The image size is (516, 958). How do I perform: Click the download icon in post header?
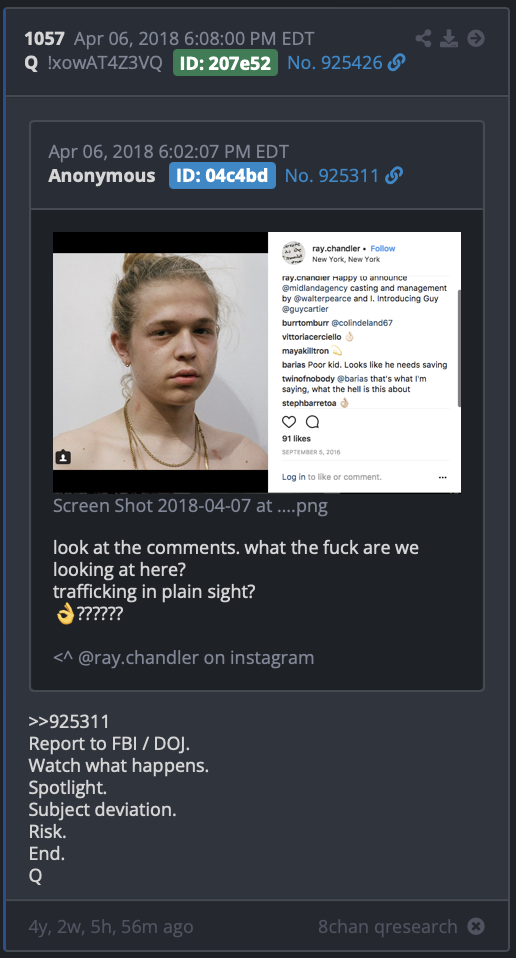tap(449, 38)
